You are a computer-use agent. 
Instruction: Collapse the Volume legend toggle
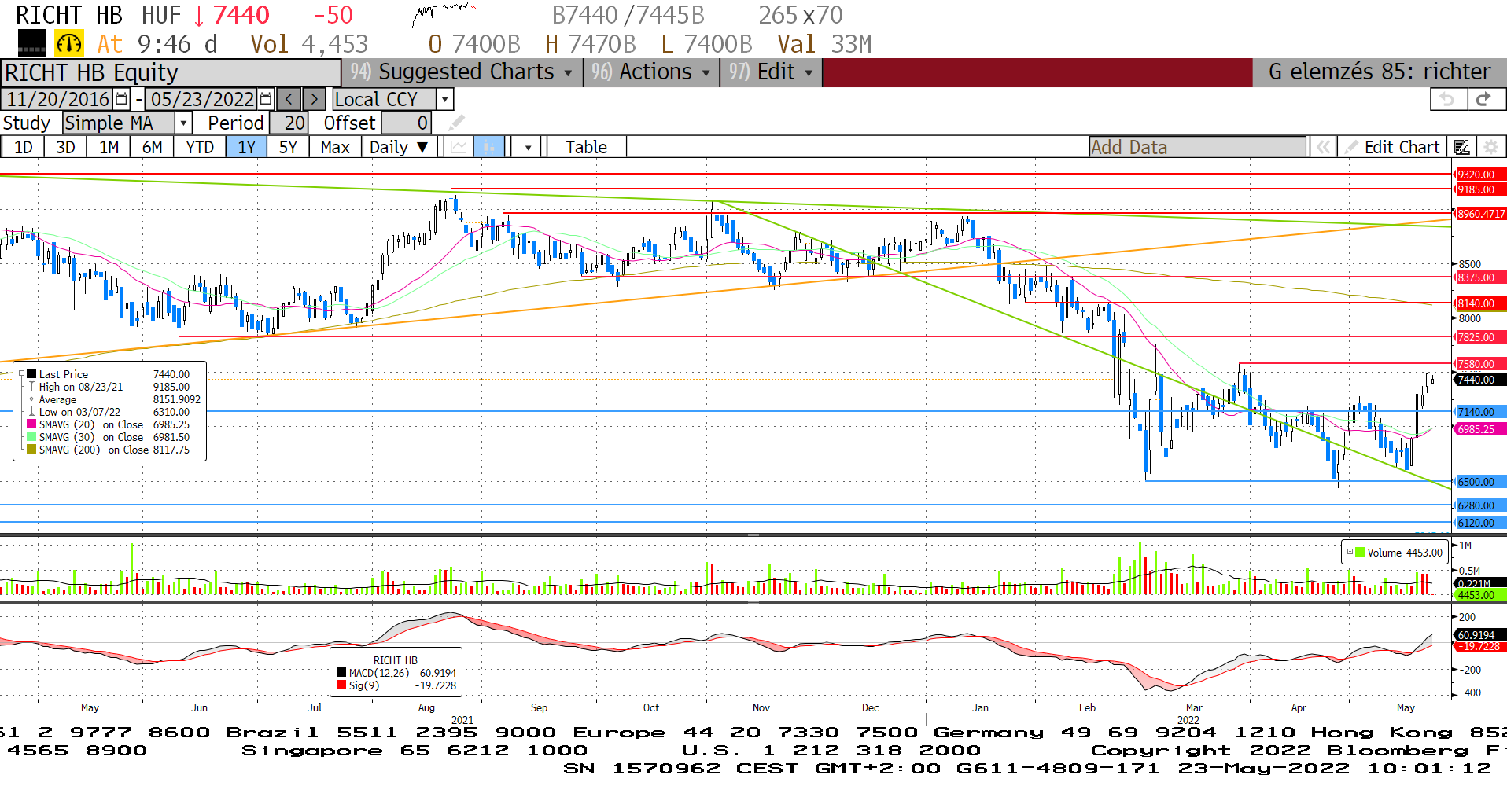(1350, 552)
